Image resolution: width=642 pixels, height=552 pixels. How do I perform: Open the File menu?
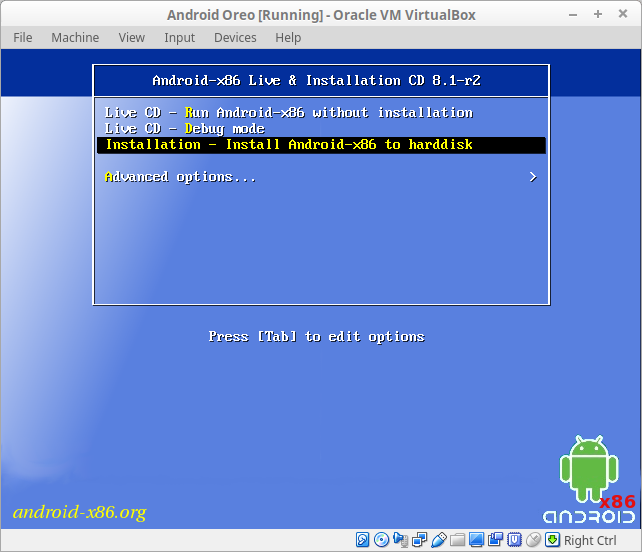point(23,38)
